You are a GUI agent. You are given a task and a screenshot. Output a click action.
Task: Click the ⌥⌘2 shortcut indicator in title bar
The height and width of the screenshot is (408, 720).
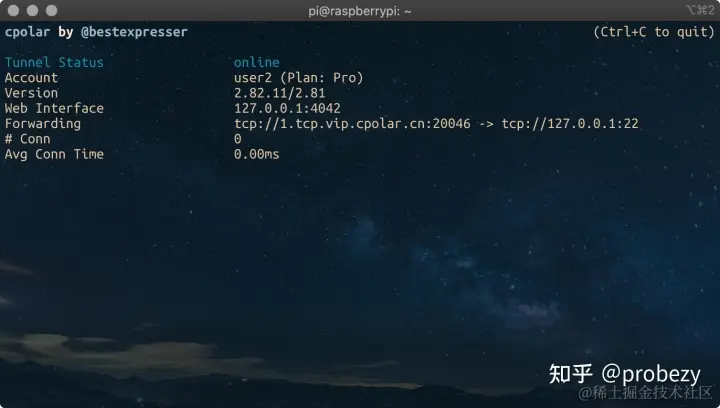(x=700, y=10)
